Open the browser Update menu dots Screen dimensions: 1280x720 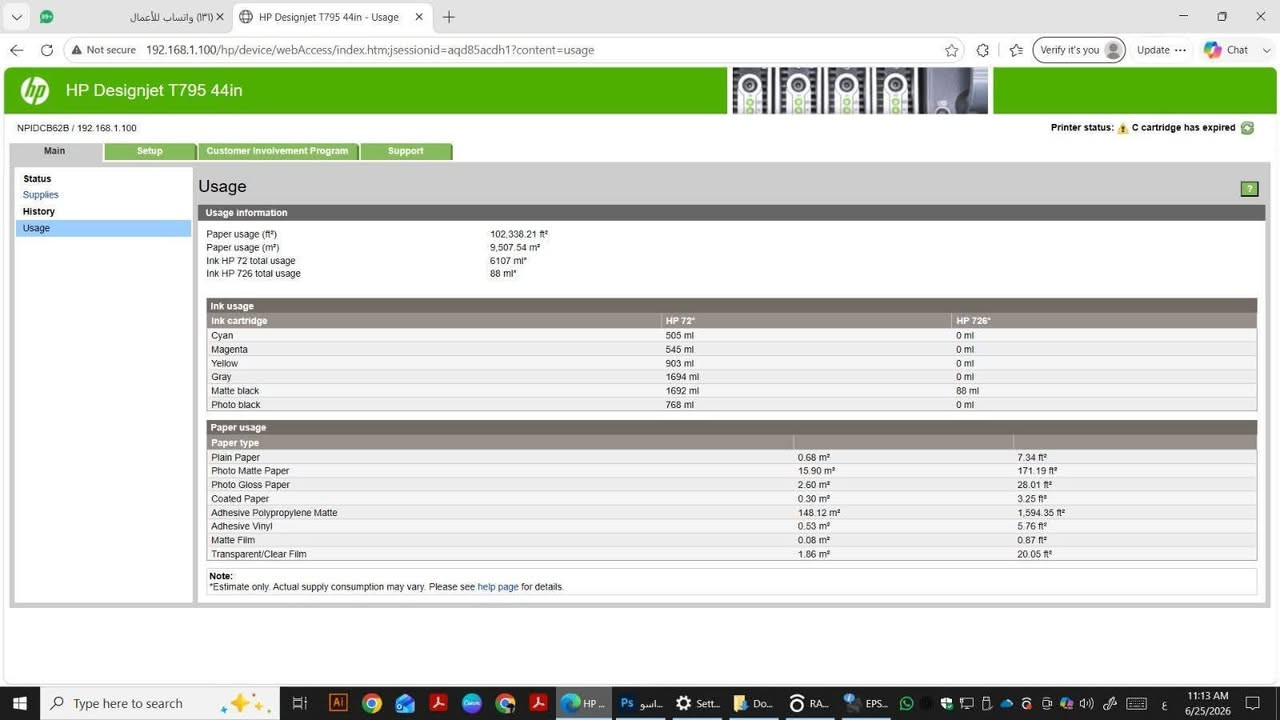coord(1181,50)
